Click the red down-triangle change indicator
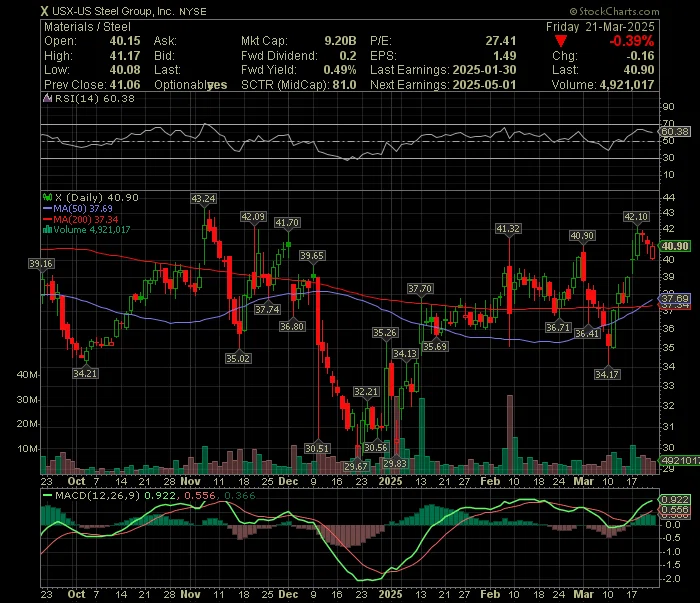The height and width of the screenshot is (603, 700). [x=561, y=42]
